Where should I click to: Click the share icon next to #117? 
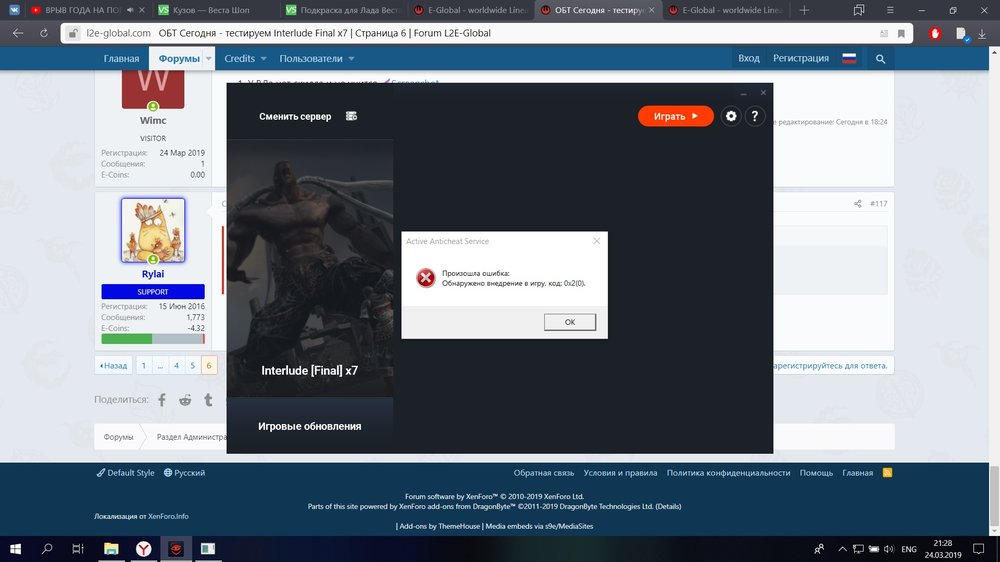[857, 204]
